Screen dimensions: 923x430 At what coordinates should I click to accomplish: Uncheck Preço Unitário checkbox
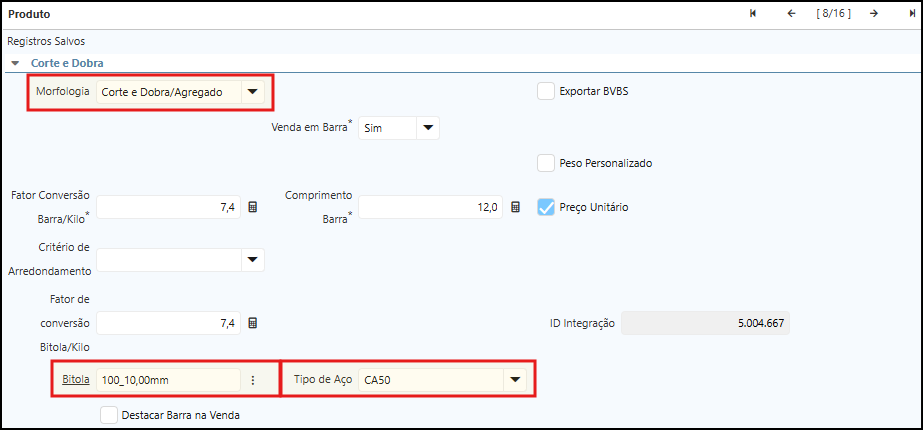pos(546,207)
